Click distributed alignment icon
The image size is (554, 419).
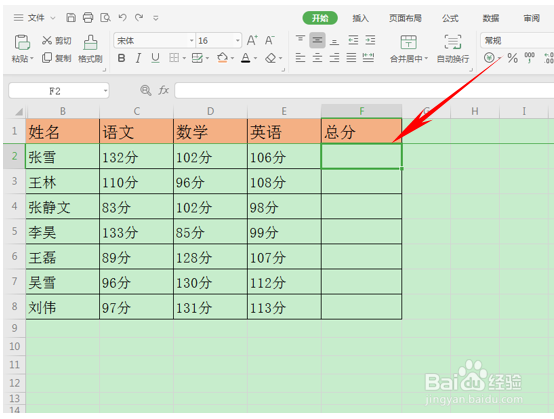[368, 58]
